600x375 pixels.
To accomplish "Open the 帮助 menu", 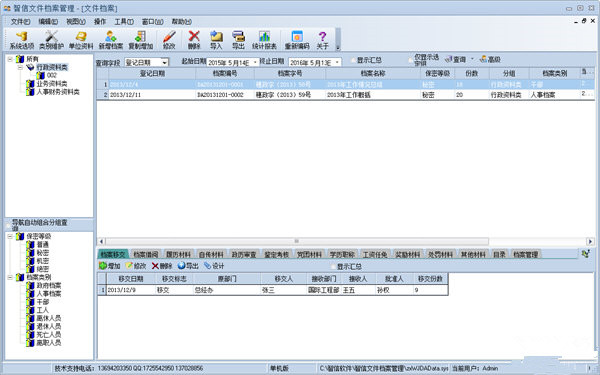I will pyautogui.click(x=181, y=22).
